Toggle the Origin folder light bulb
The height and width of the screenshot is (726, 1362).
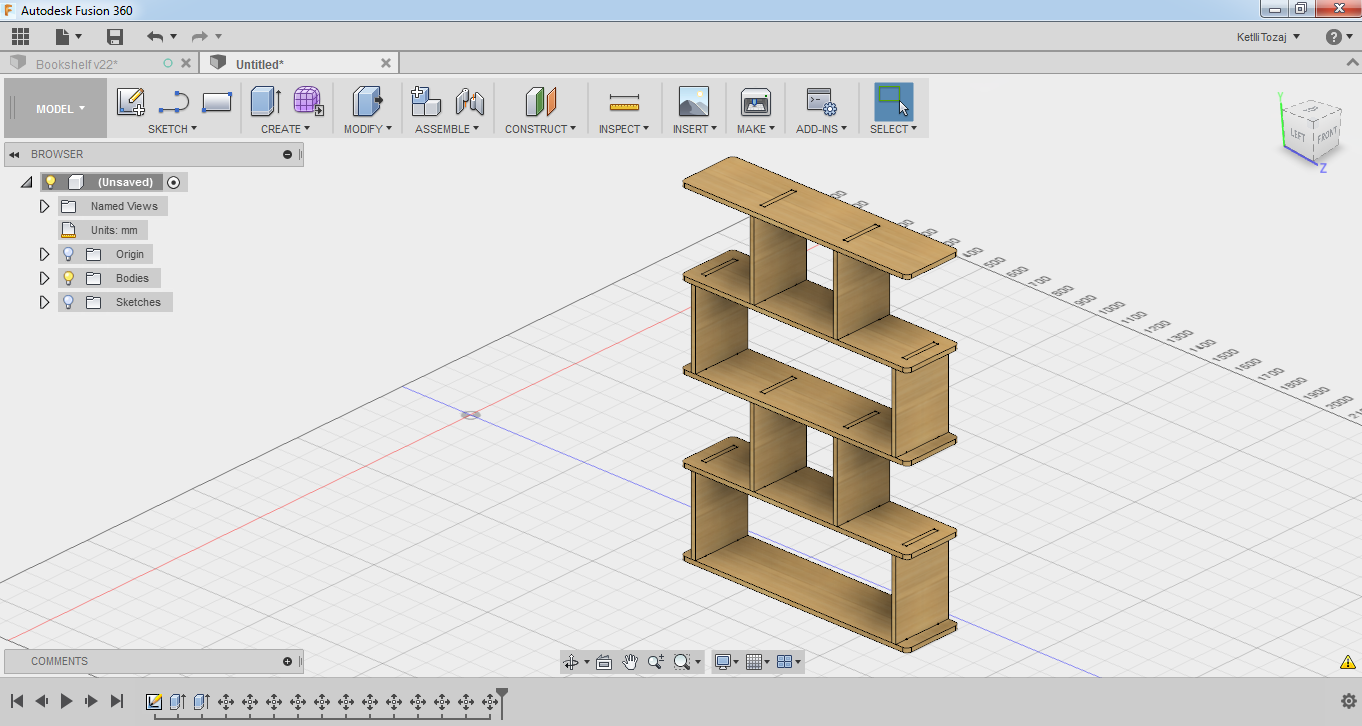(x=68, y=254)
